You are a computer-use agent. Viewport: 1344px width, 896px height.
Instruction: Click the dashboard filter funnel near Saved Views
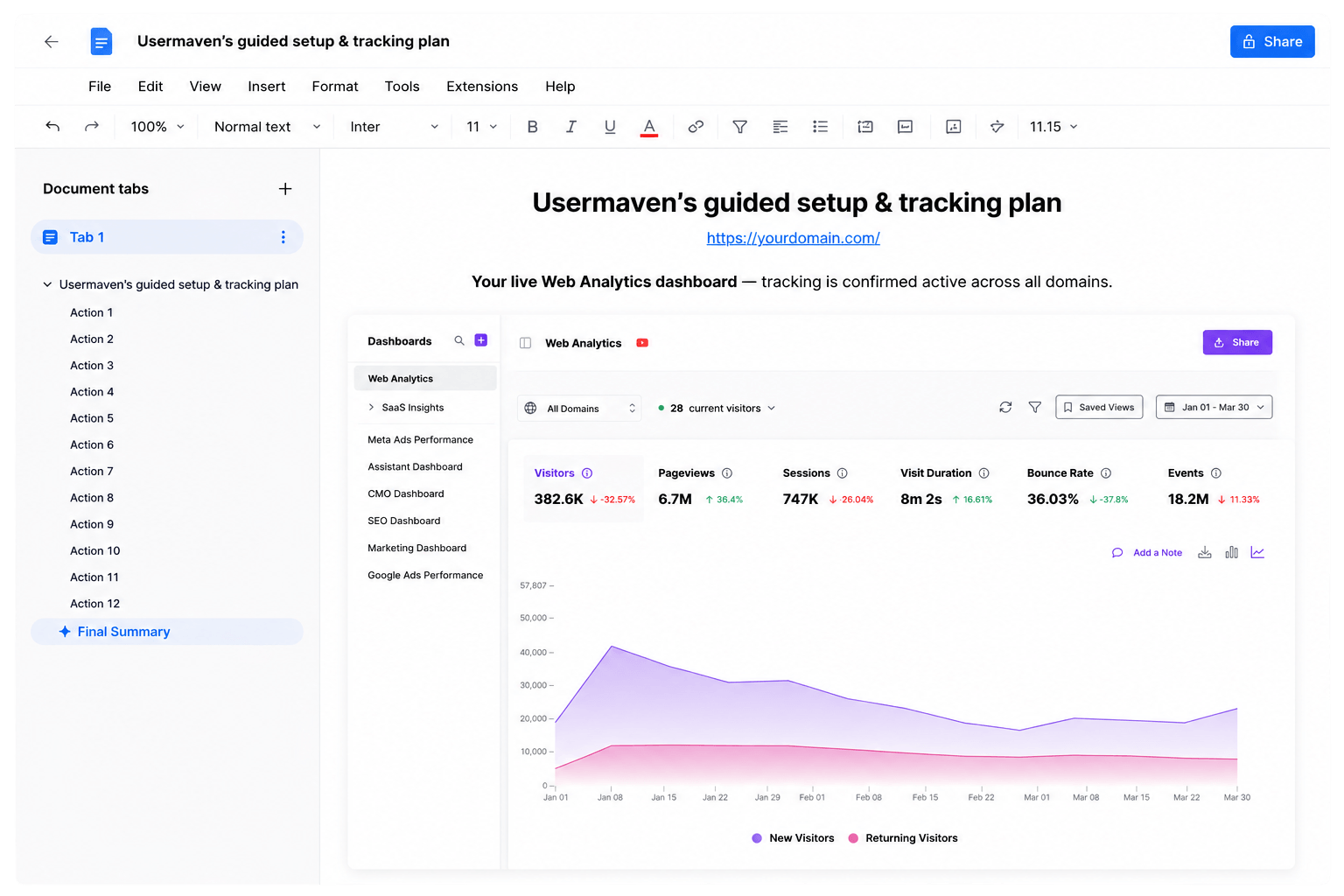point(1035,407)
